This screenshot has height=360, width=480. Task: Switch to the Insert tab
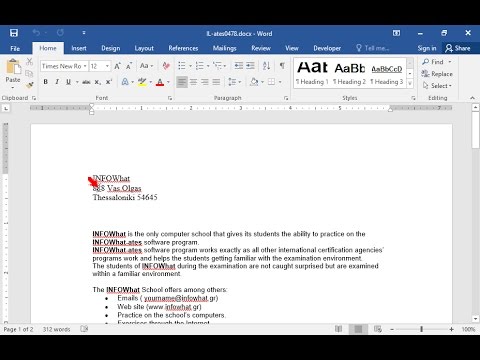(x=79, y=48)
